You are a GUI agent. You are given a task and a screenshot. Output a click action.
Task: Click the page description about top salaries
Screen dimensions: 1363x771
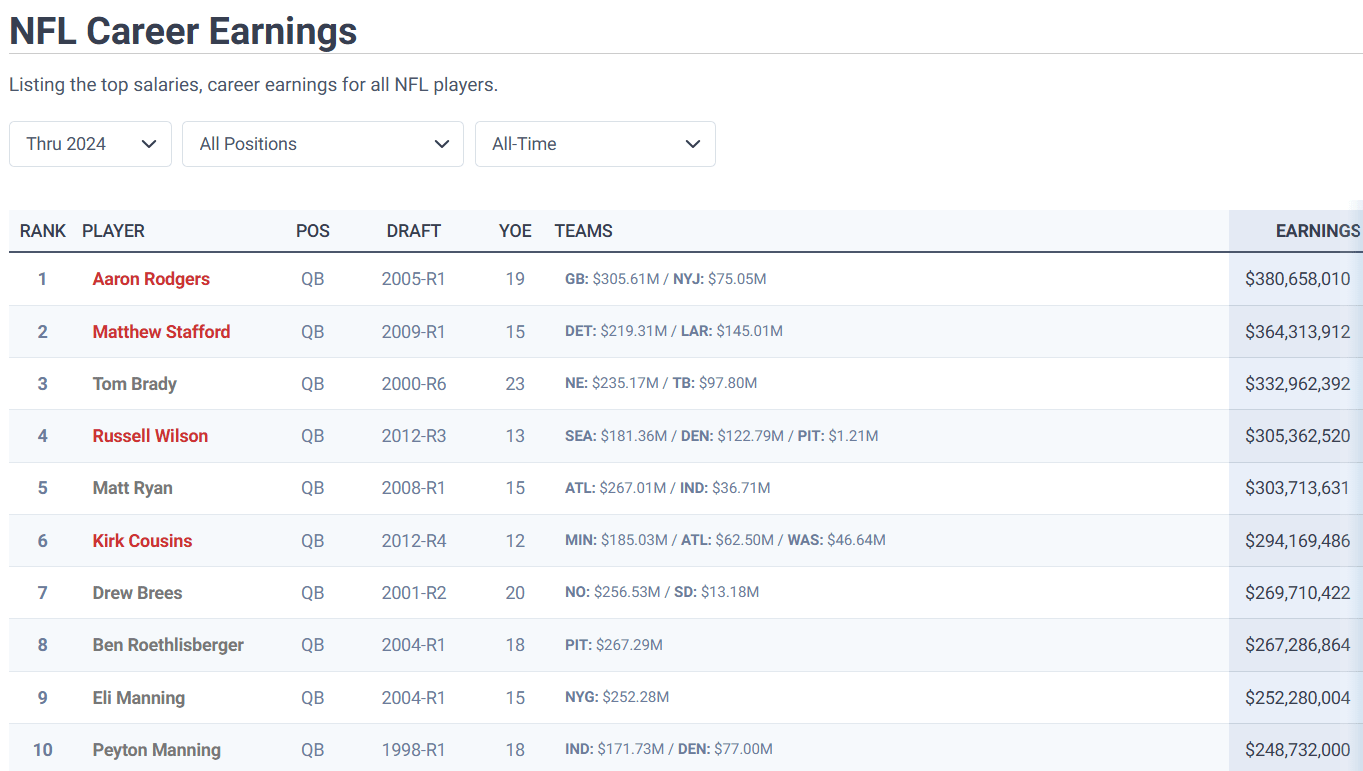point(253,85)
